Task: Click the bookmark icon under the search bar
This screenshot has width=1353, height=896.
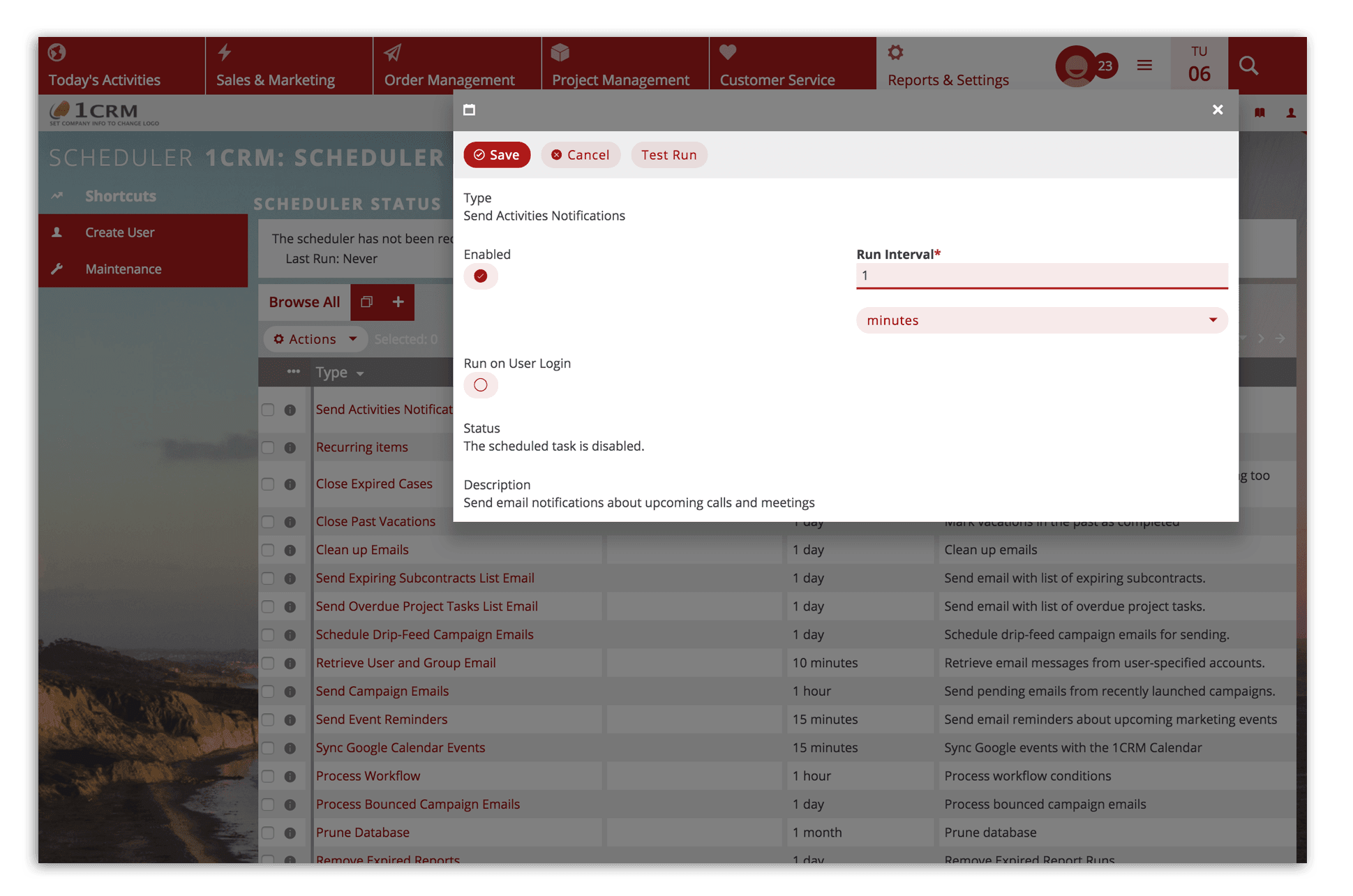Action: click(x=1259, y=112)
